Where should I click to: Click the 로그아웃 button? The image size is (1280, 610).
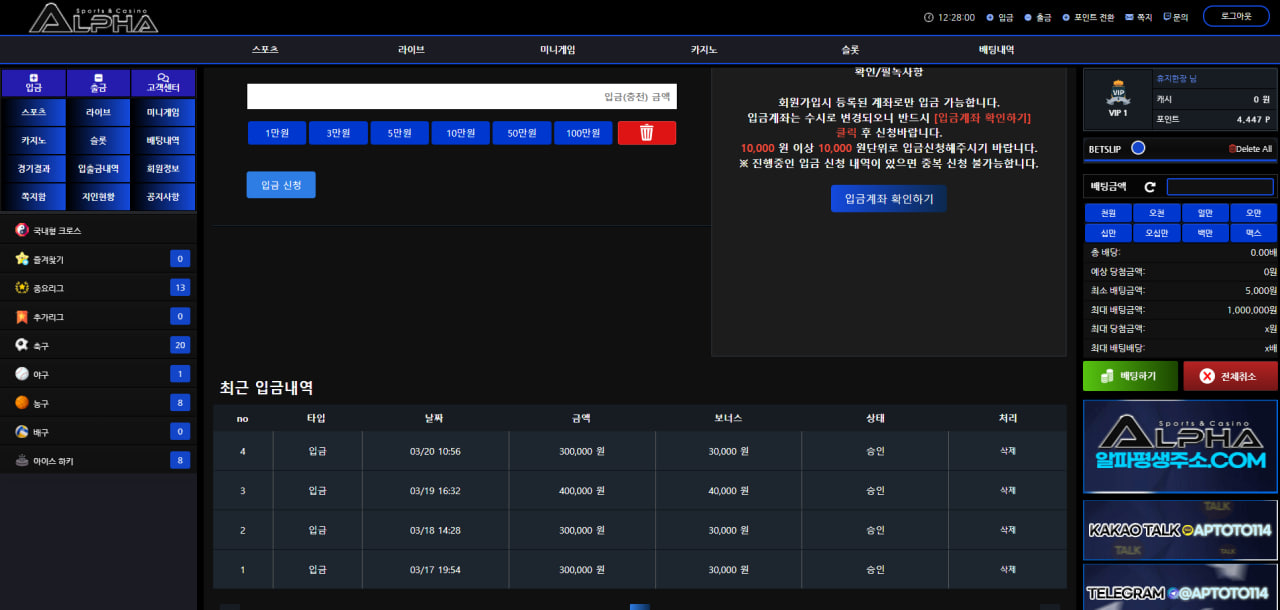tap(1236, 16)
